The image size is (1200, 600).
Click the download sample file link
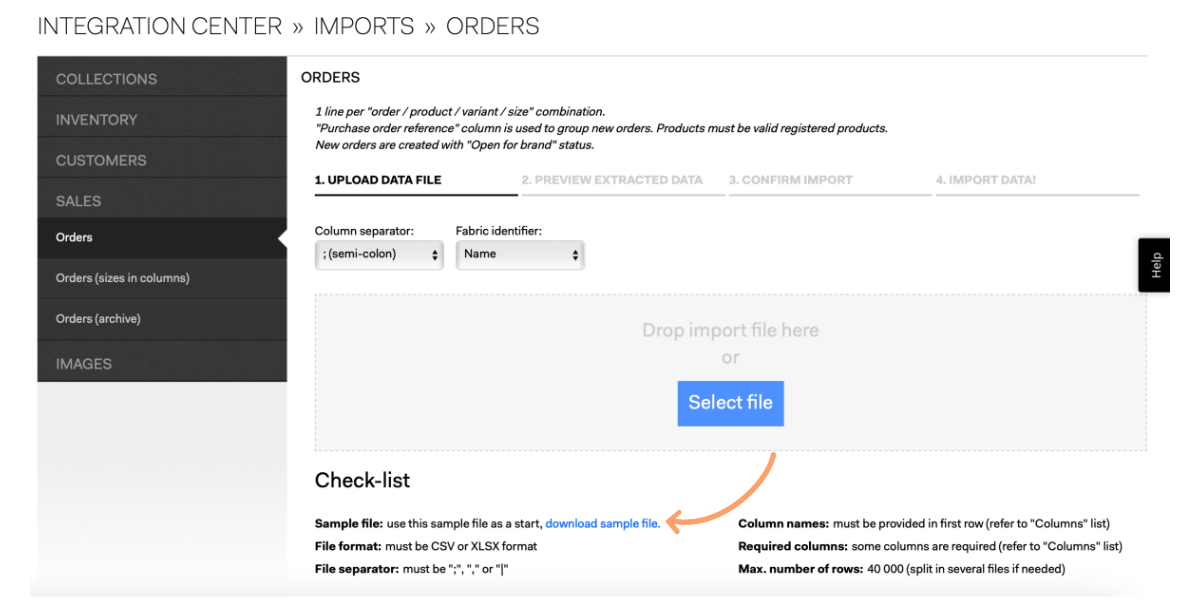[602, 524]
